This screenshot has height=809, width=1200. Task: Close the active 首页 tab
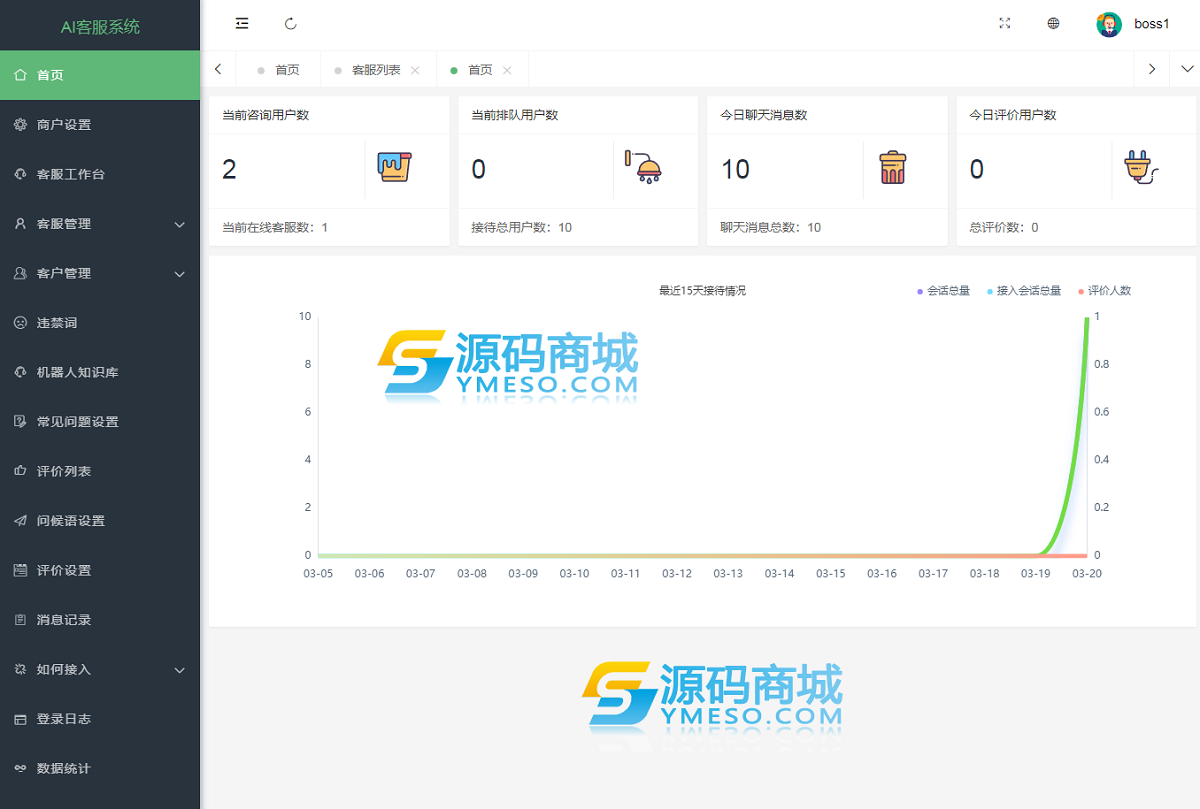507,70
